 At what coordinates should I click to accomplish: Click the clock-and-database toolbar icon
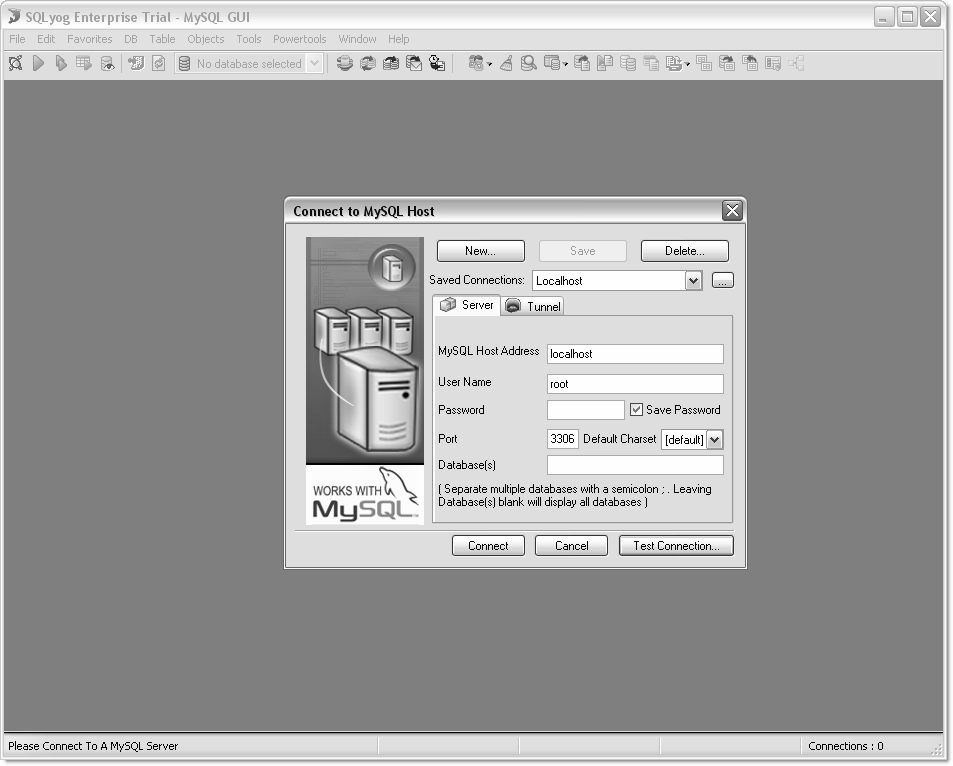click(437, 63)
